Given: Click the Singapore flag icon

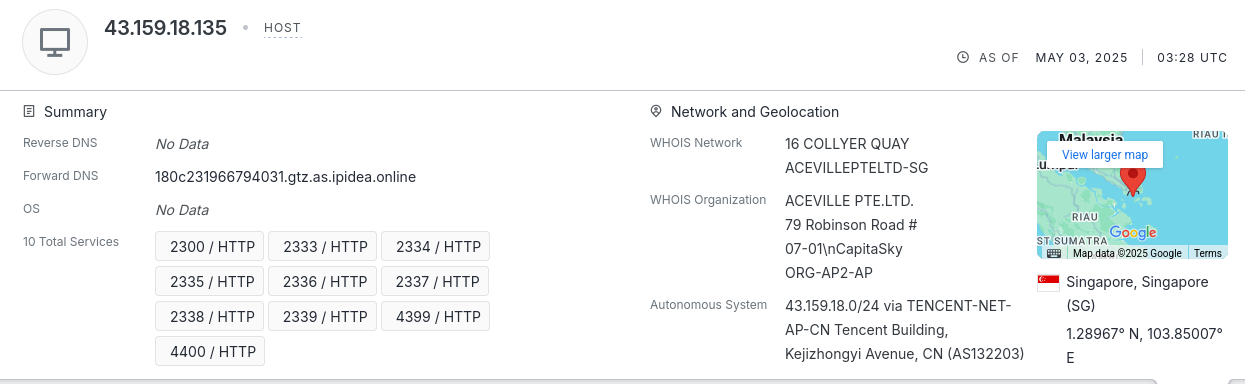Looking at the screenshot, I should pos(1048,283).
